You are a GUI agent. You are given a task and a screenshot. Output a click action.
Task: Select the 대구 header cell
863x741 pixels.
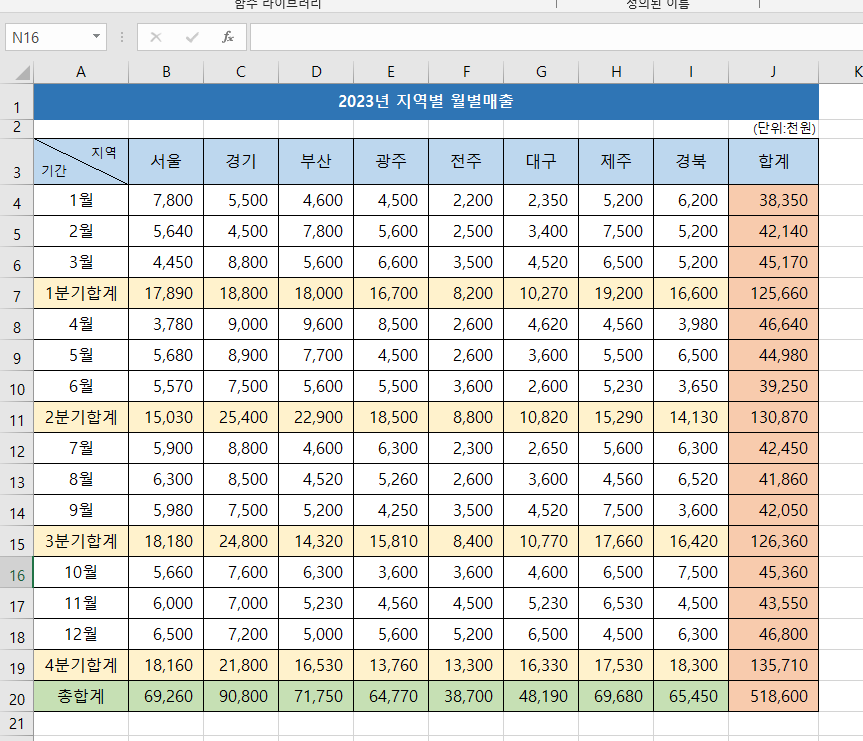[541, 161]
